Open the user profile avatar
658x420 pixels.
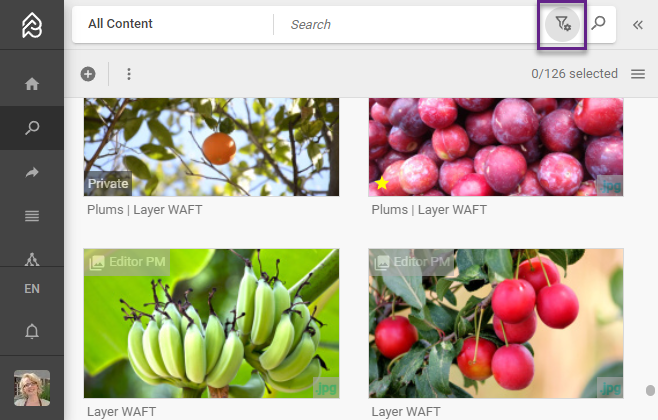click(x=32, y=388)
